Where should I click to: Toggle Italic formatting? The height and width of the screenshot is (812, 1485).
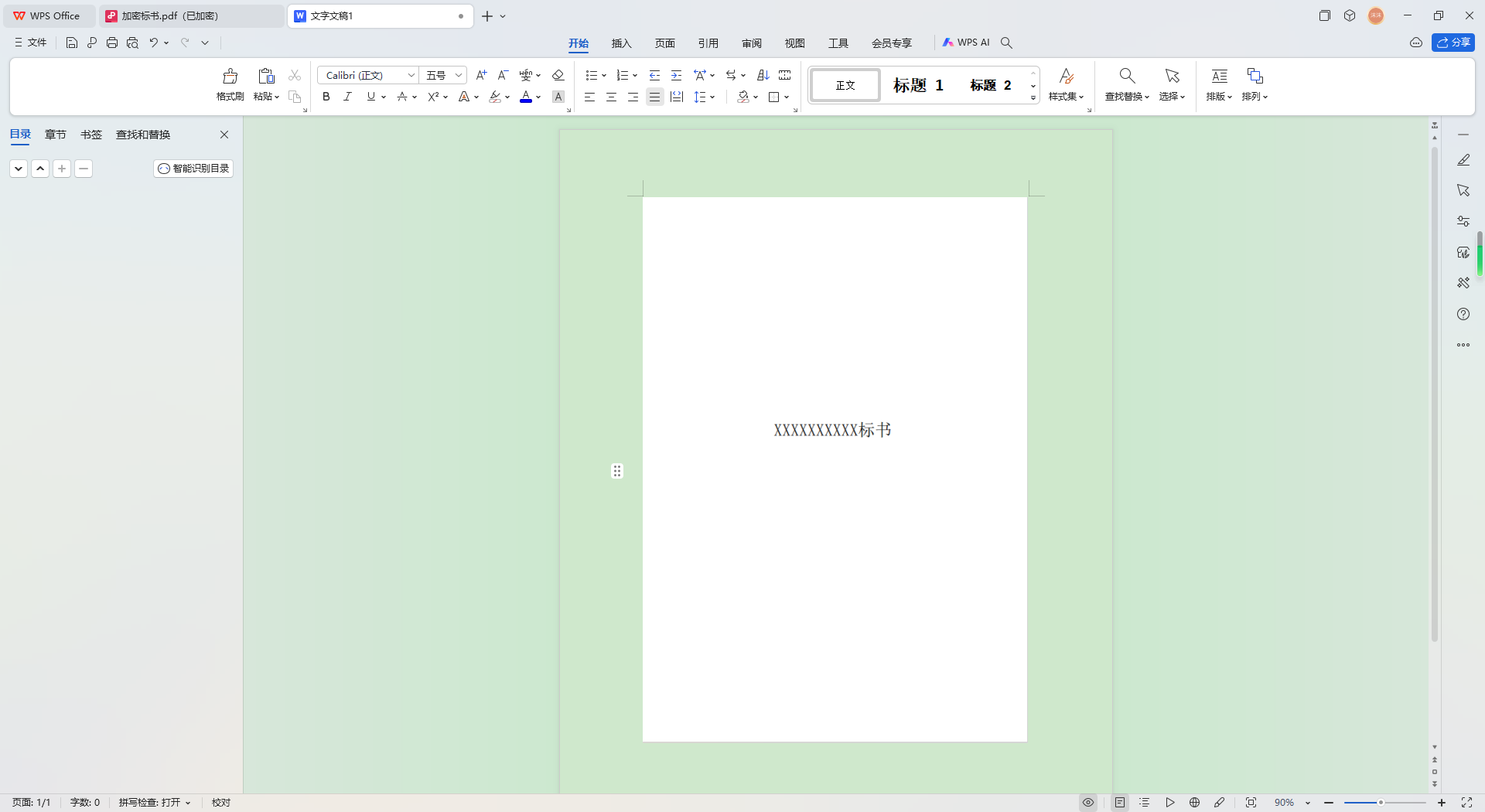(x=348, y=97)
